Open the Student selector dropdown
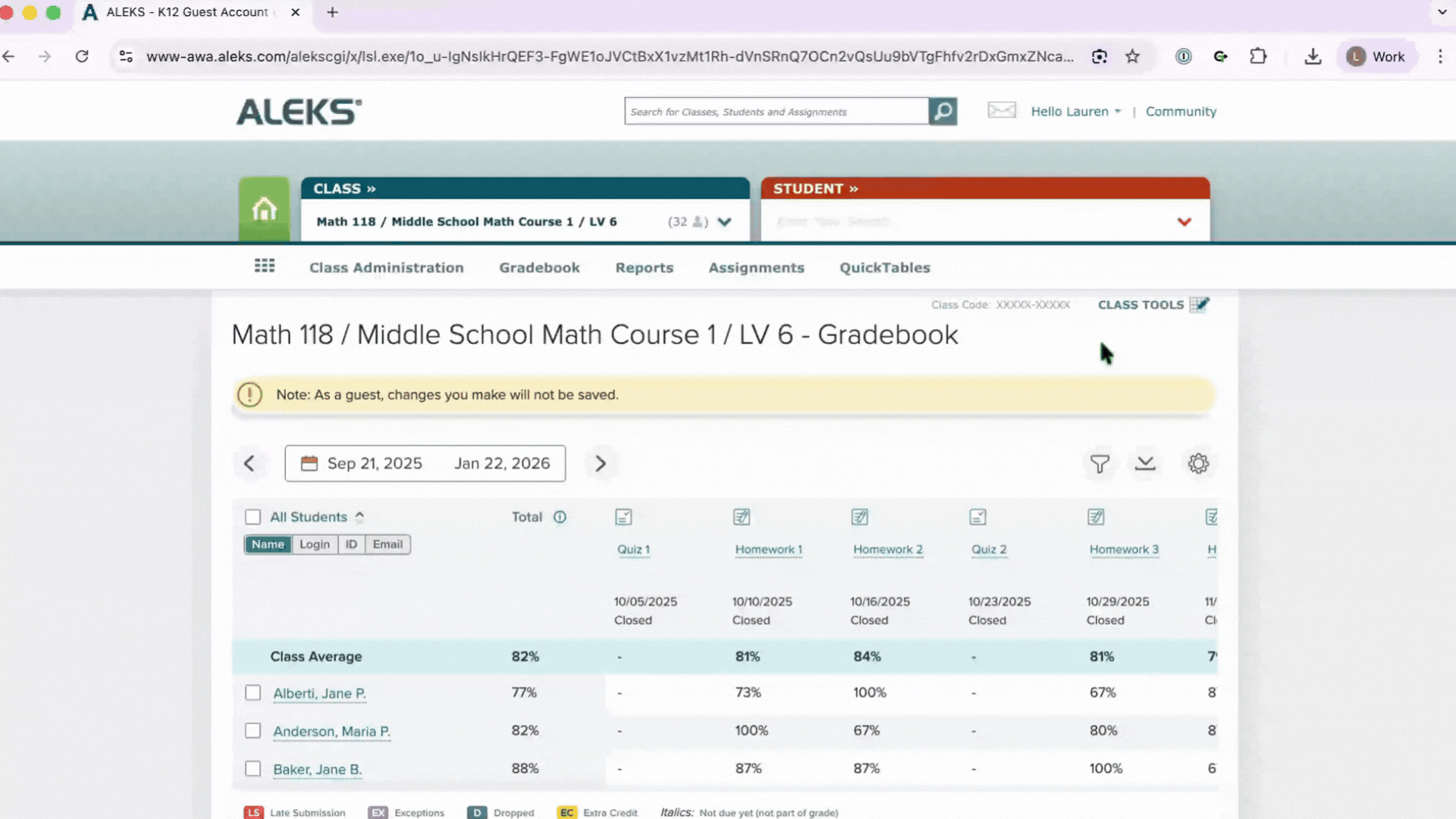Viewport: 1456px width, 819px height. click(1183, 221)
